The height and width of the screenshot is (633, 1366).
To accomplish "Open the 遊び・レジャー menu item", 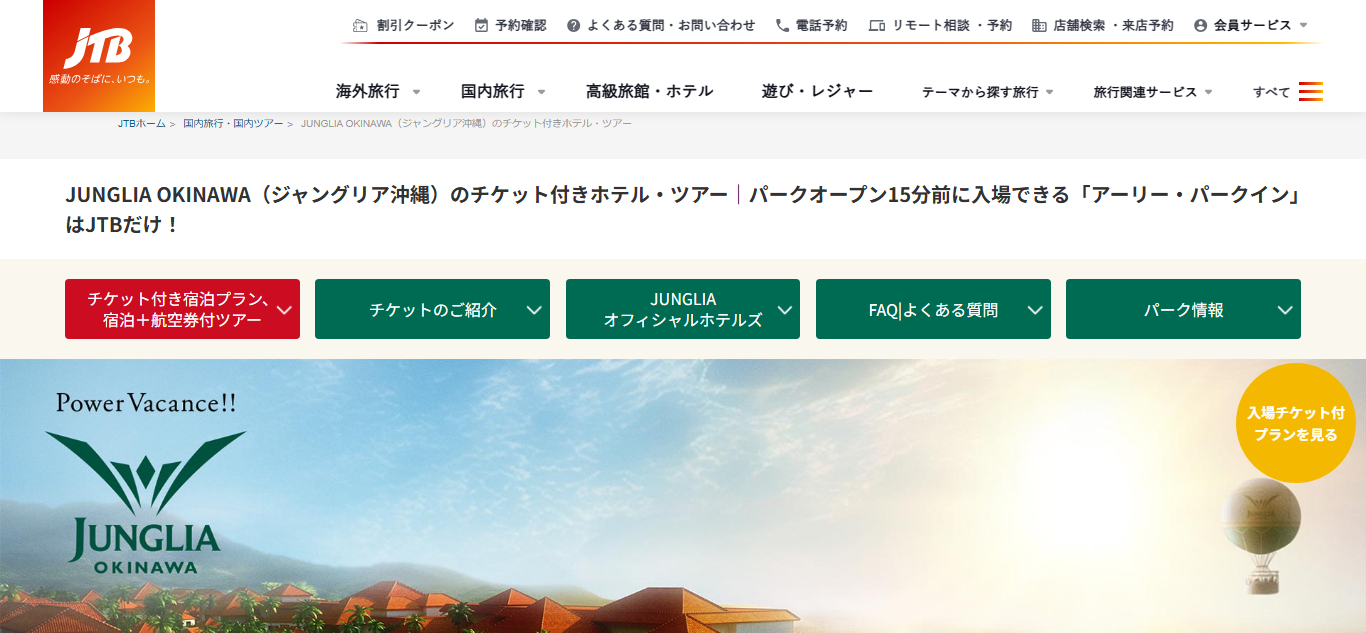I will (x=817, y=91).
